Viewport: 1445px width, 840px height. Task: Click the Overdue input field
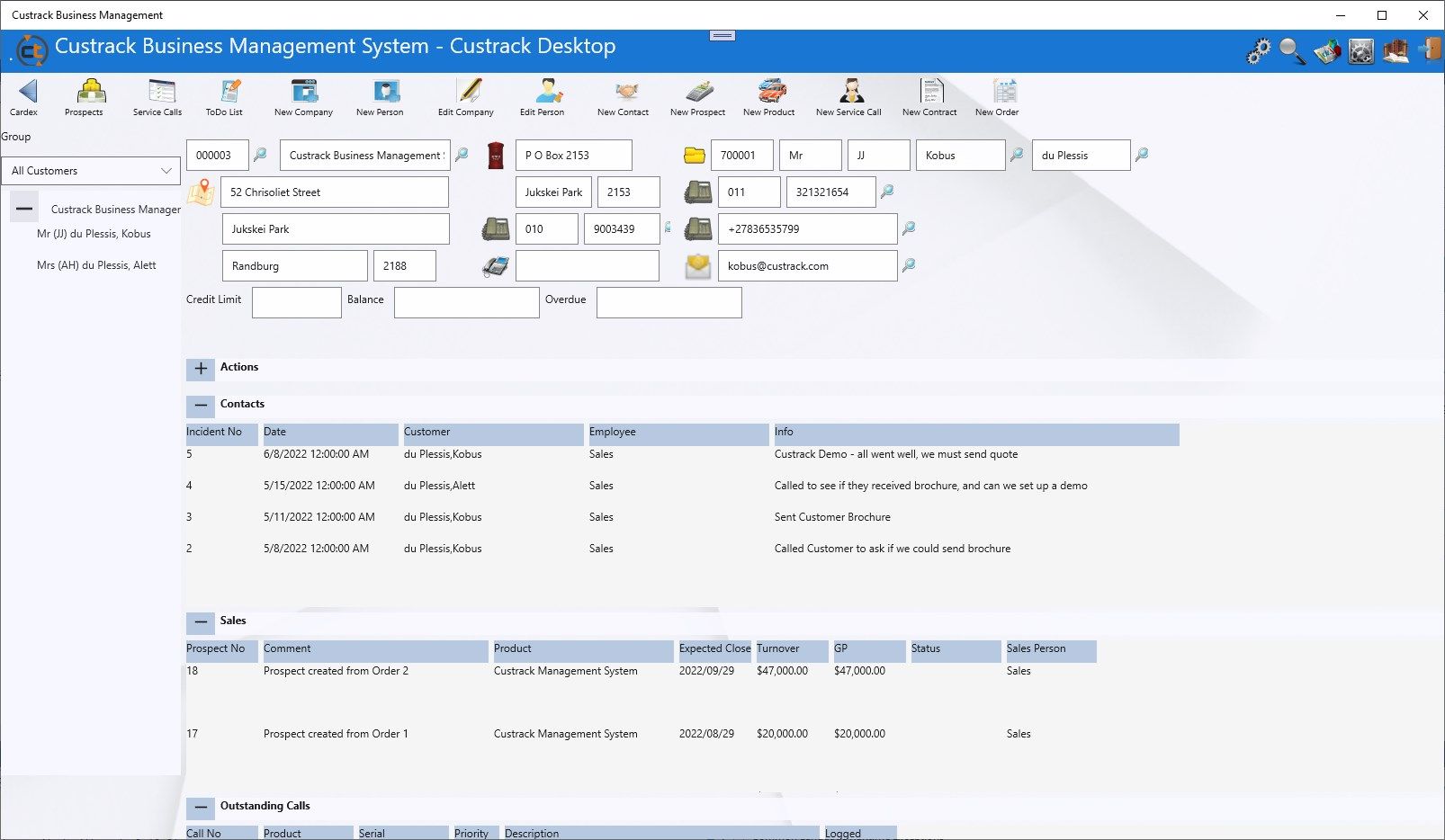669,302
